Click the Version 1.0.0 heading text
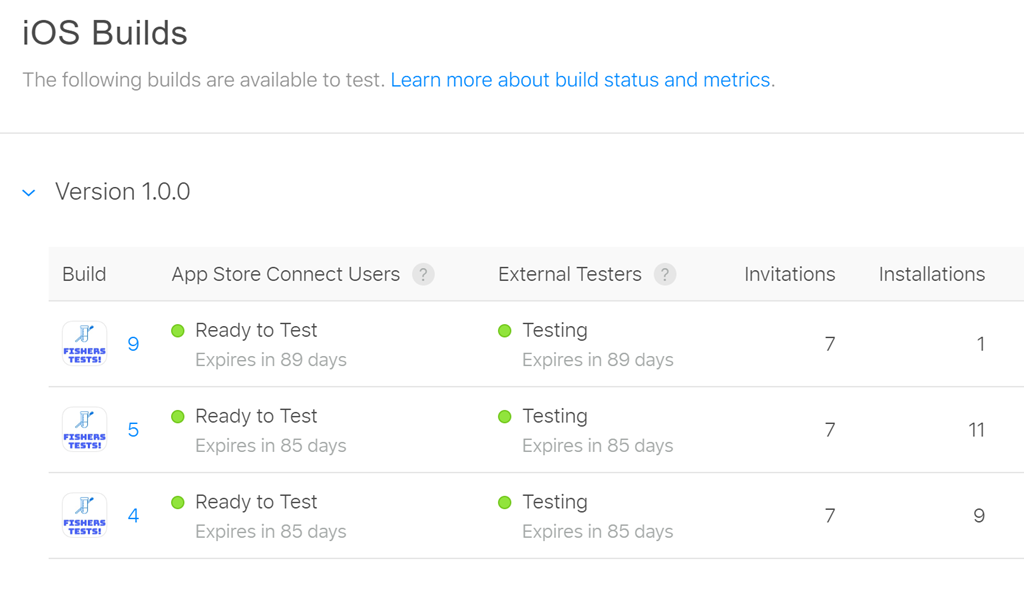The image size is (1024, 599). 123,192
